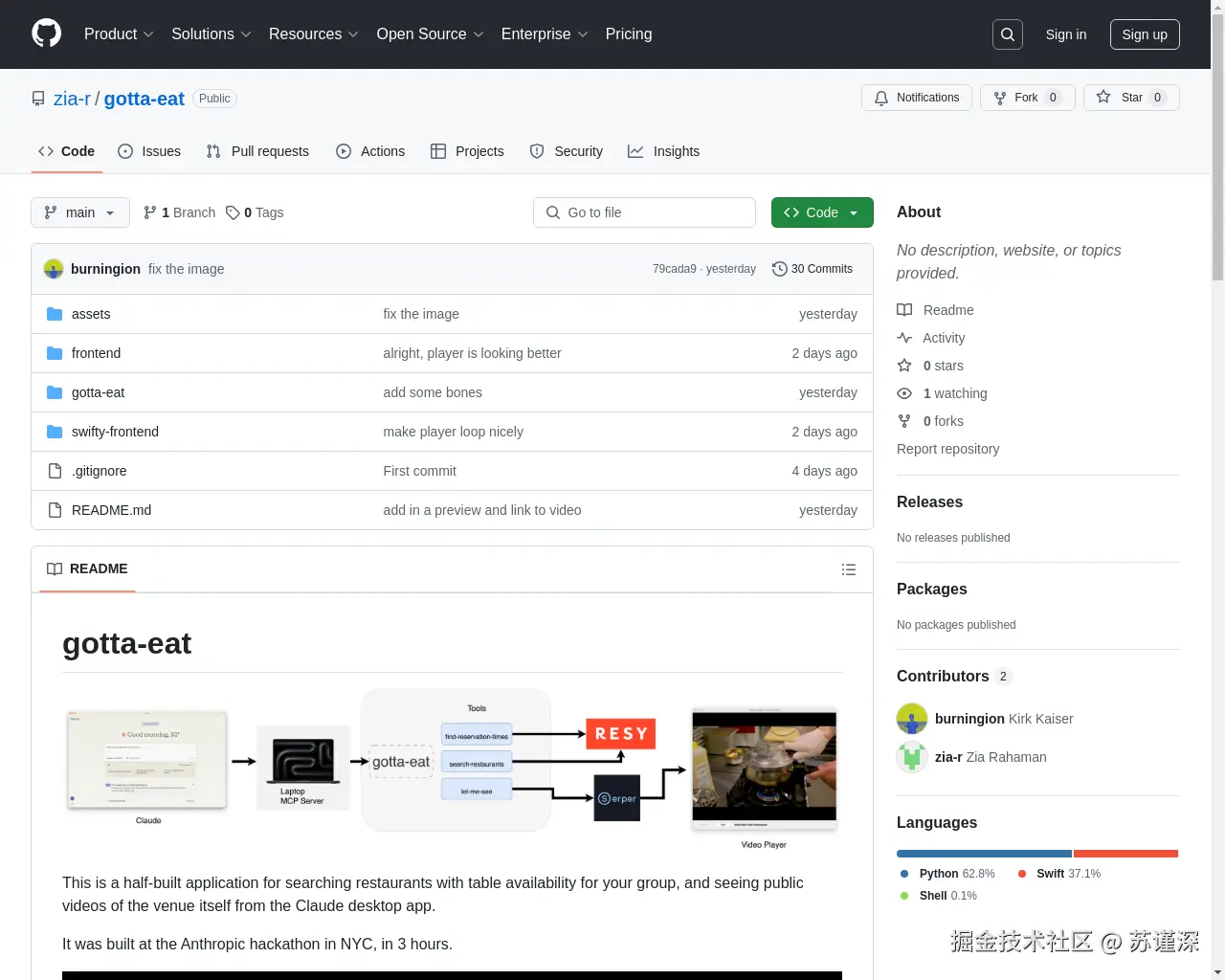This screenshot has height=980, width=1225.
Task: Click the Fork button
Action: pyautogui.click(x=1028, y=98)
